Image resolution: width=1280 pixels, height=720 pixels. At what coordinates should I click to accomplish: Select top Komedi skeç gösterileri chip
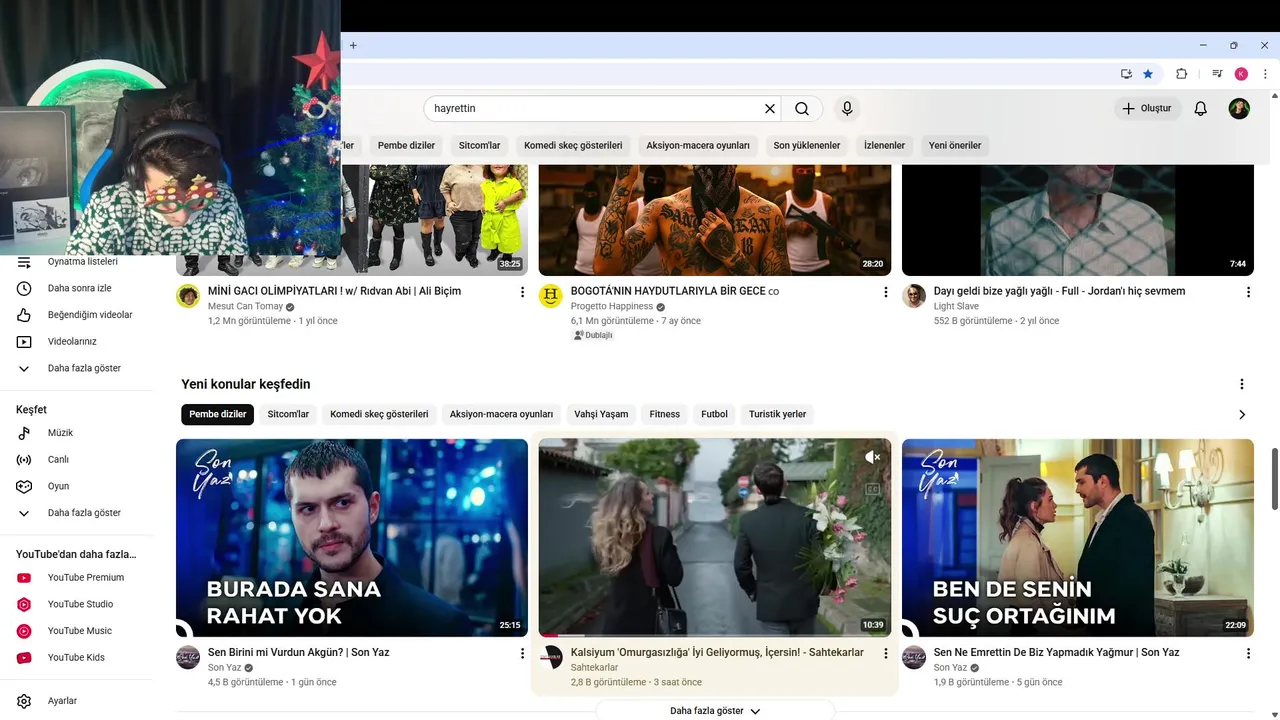(x=573, y=145)
